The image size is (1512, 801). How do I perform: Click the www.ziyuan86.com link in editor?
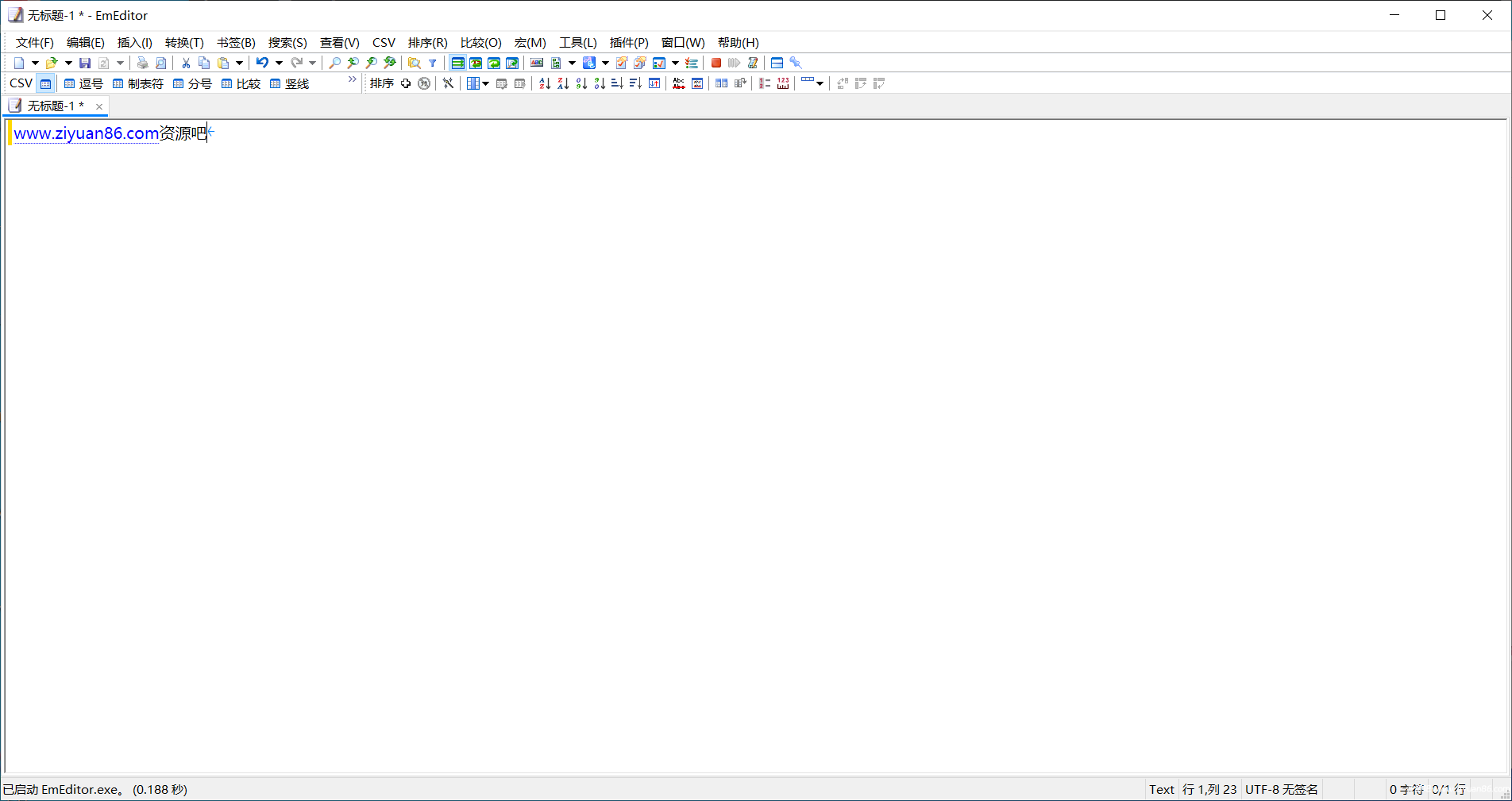tap(86, 133)
